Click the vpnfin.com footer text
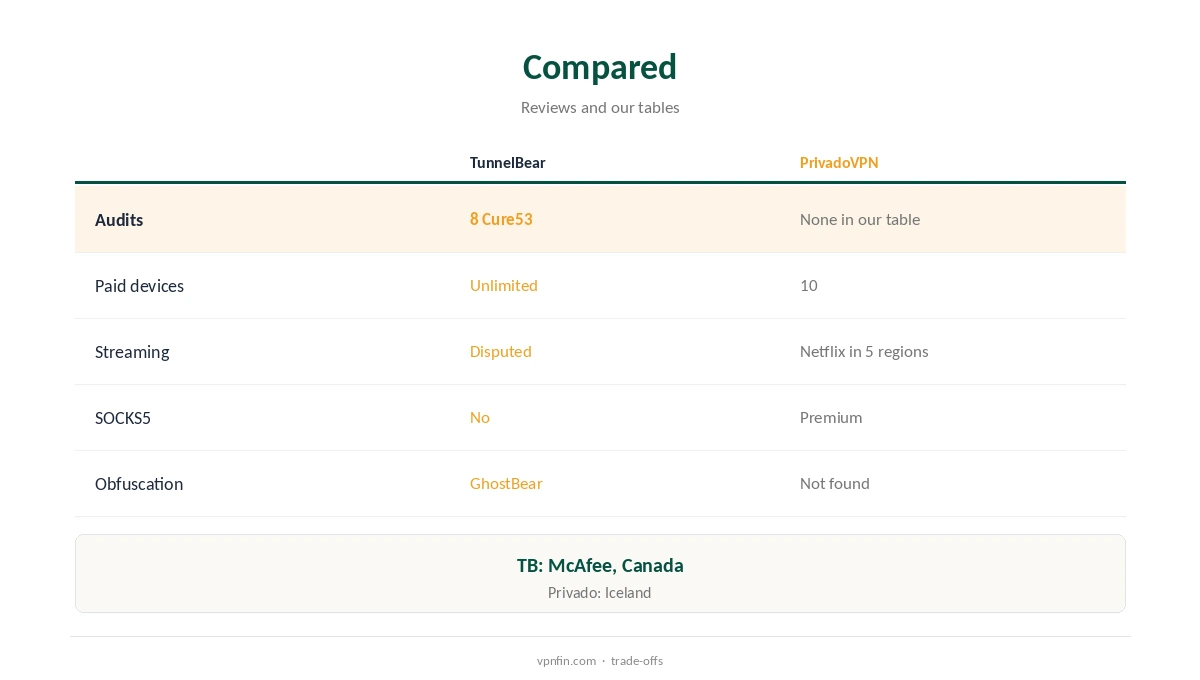This screenshot has height=680, width=1200. tap(566, 661)
